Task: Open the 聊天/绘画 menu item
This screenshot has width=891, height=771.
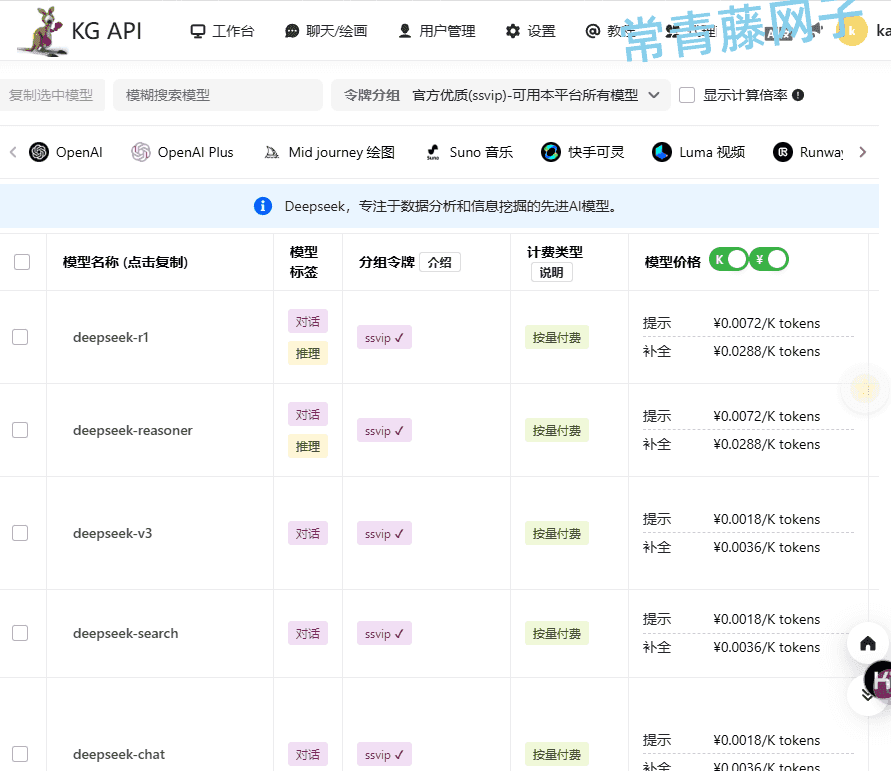Action: coord(326,31)
